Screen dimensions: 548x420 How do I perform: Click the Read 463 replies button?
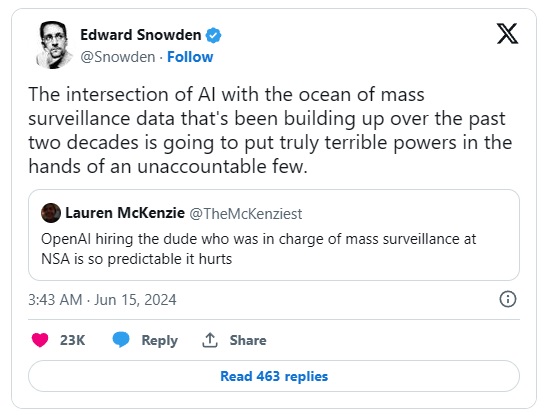point(274,376)
